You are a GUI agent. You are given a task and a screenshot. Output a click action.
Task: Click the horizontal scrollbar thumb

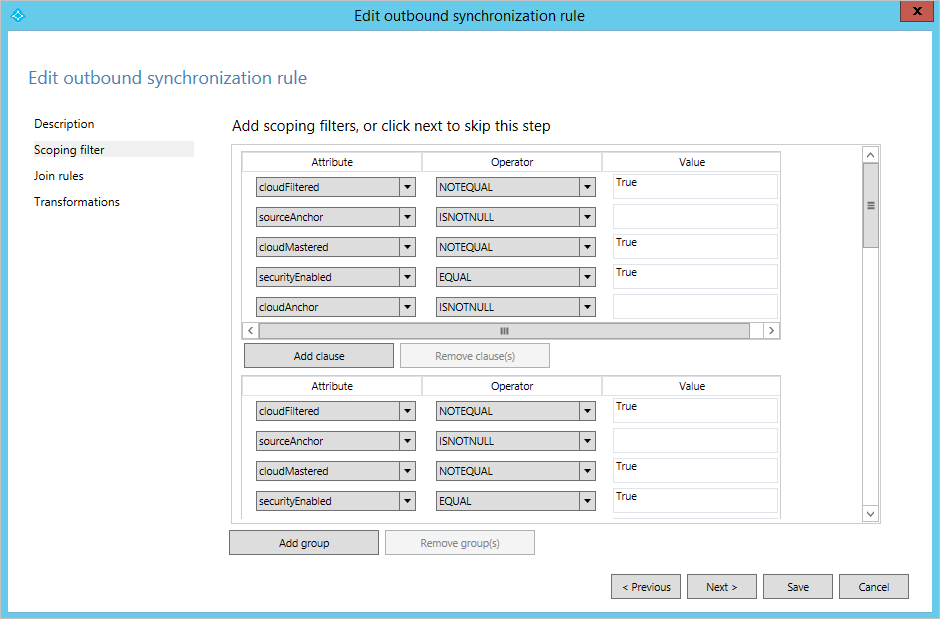click(504, 331)
